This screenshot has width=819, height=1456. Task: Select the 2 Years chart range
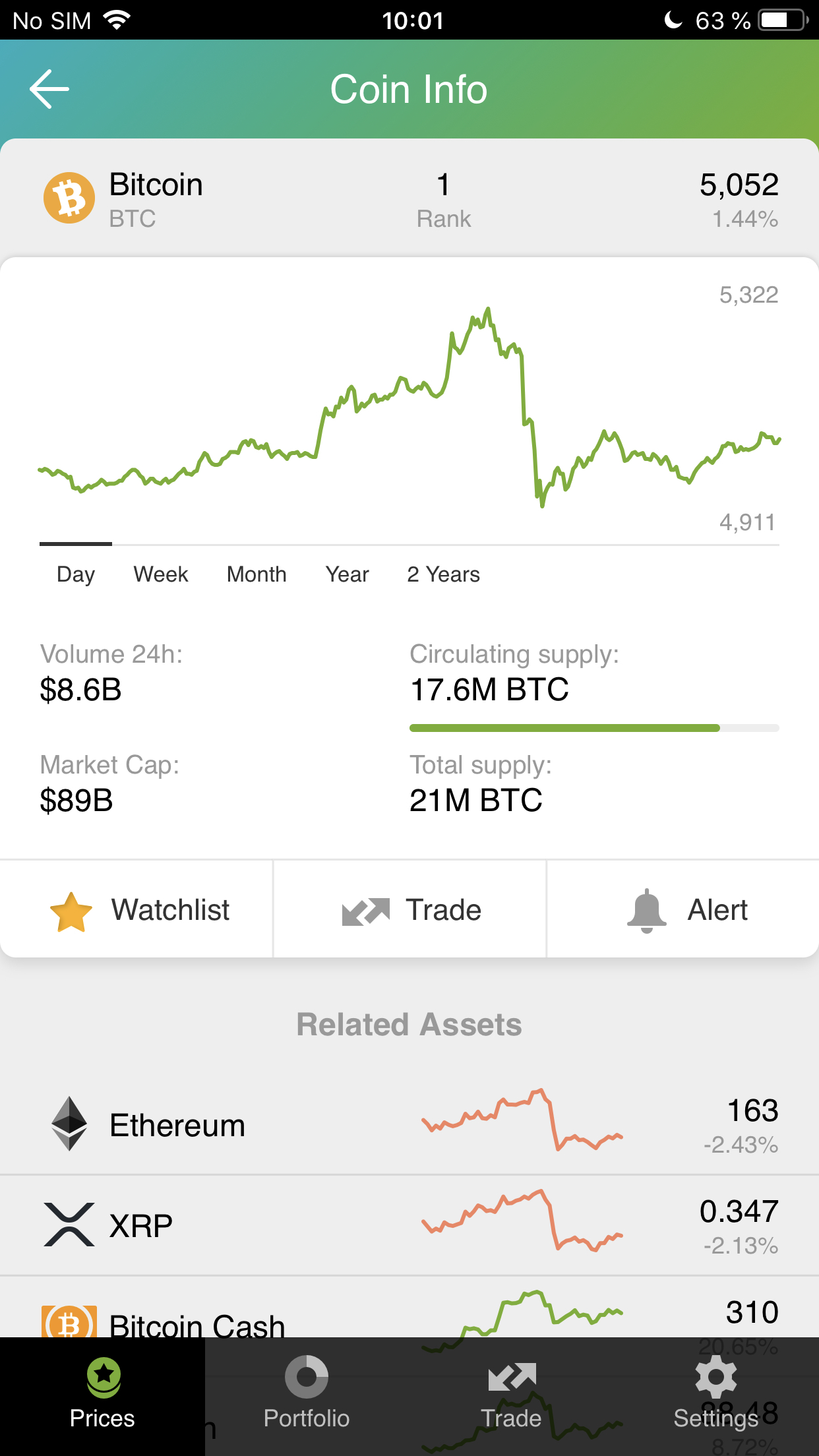pyautogui.click(x=443, y=574)
